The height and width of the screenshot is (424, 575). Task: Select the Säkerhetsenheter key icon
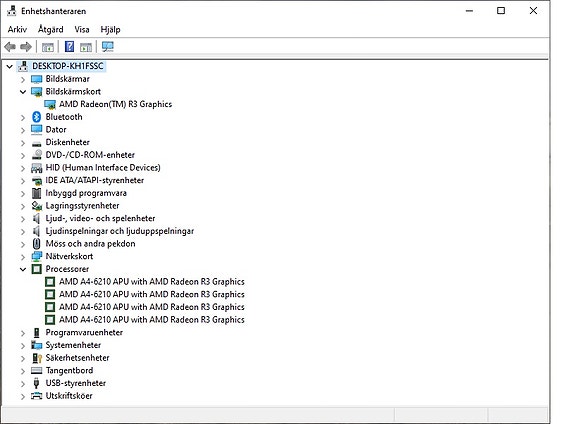click(x=37, y=358)
